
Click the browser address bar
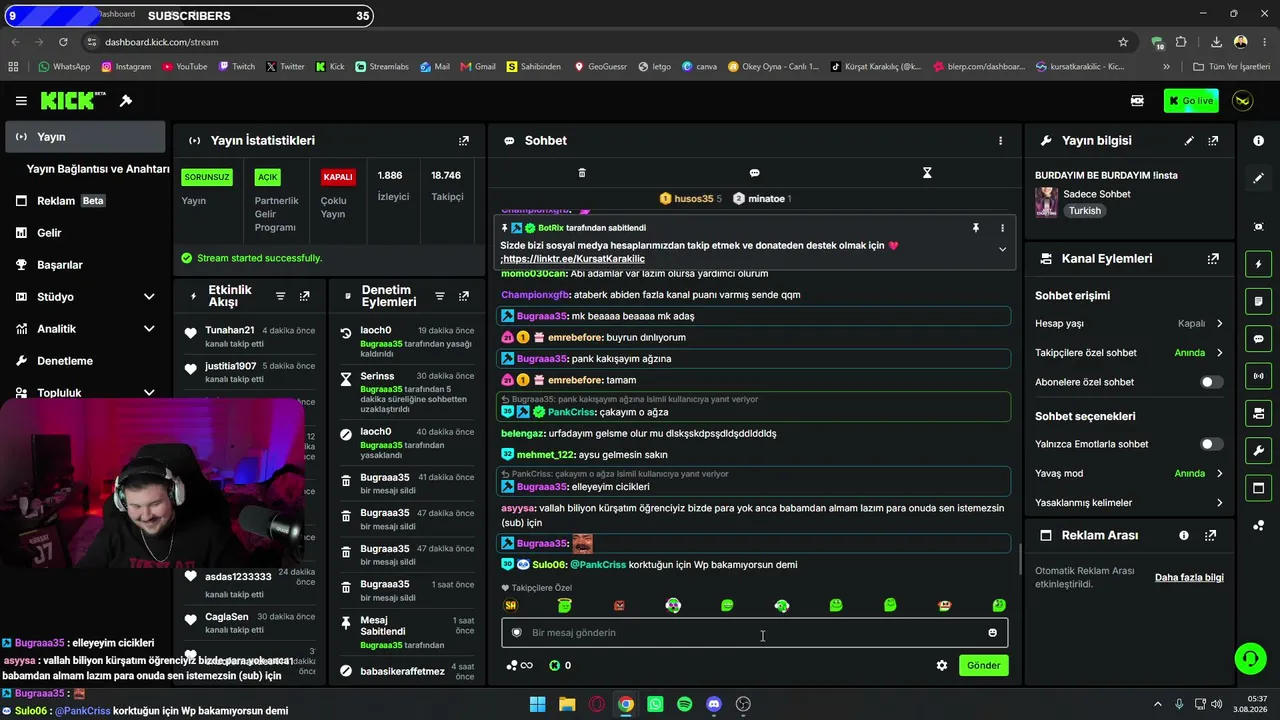[600, 42]
